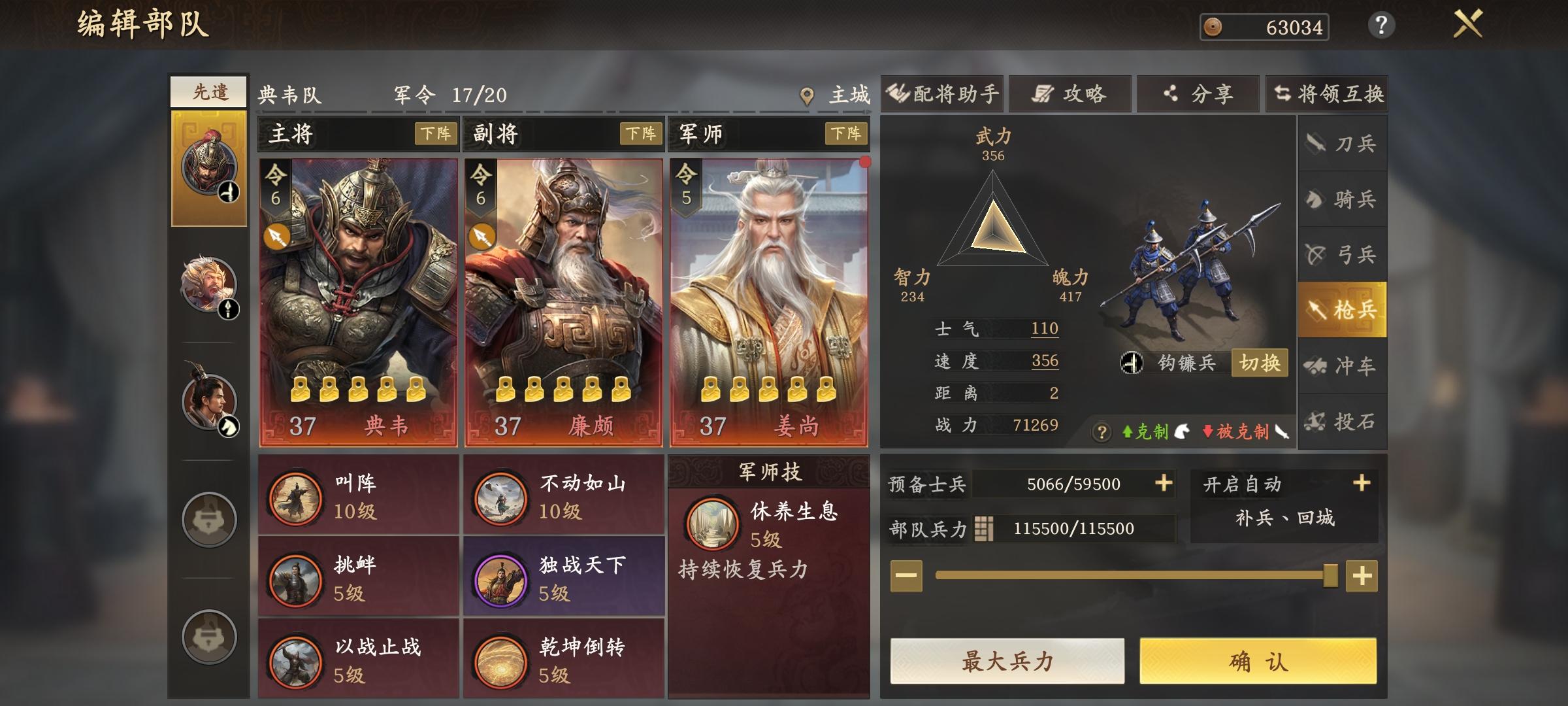Remove 典韦 with 主将 下阵 button
Viewport: 1568px width, 706px height.
click(435, 134)
